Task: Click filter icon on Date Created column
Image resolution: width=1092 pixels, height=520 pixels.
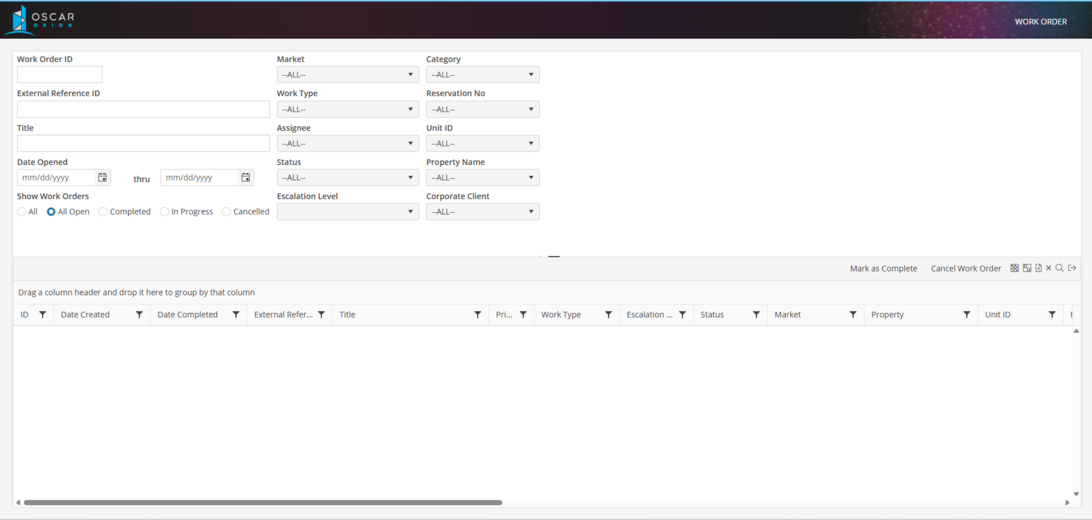Action: (x=139, y=315)
